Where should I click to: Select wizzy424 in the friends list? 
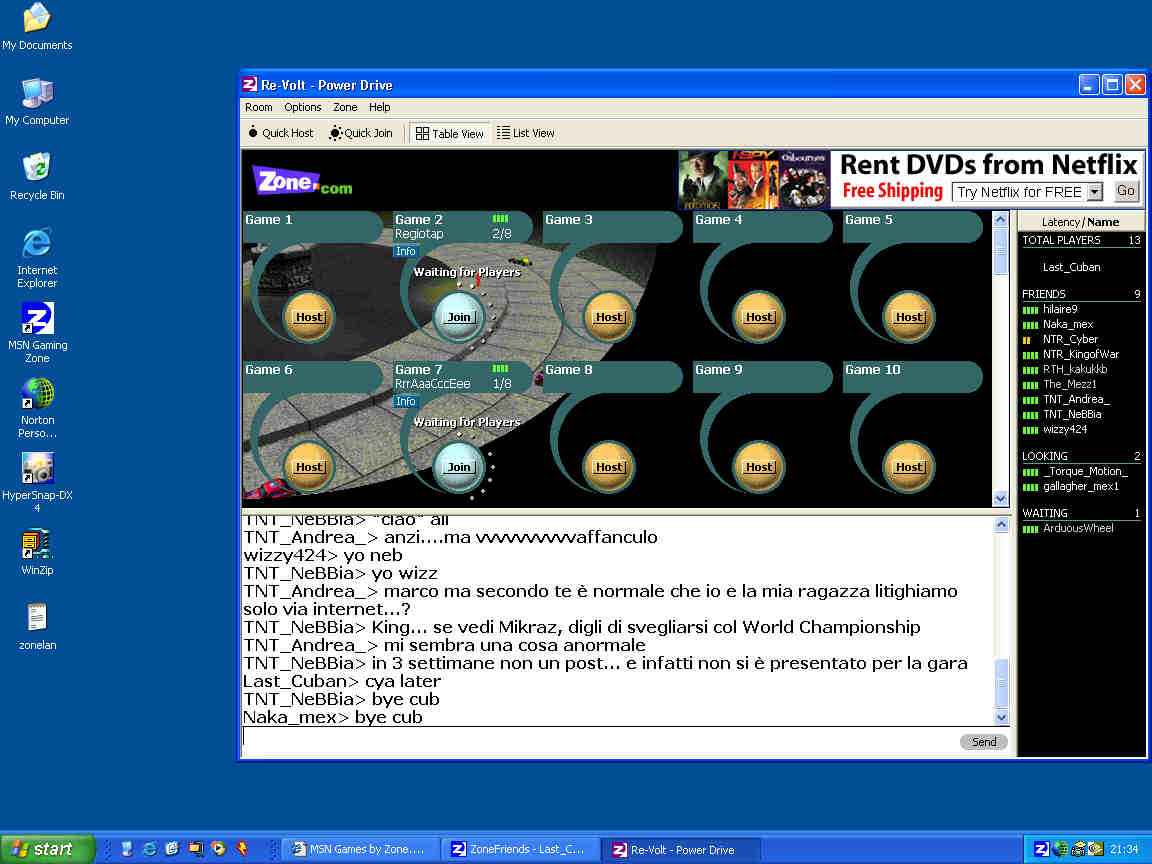click(x=1065, y=429)
